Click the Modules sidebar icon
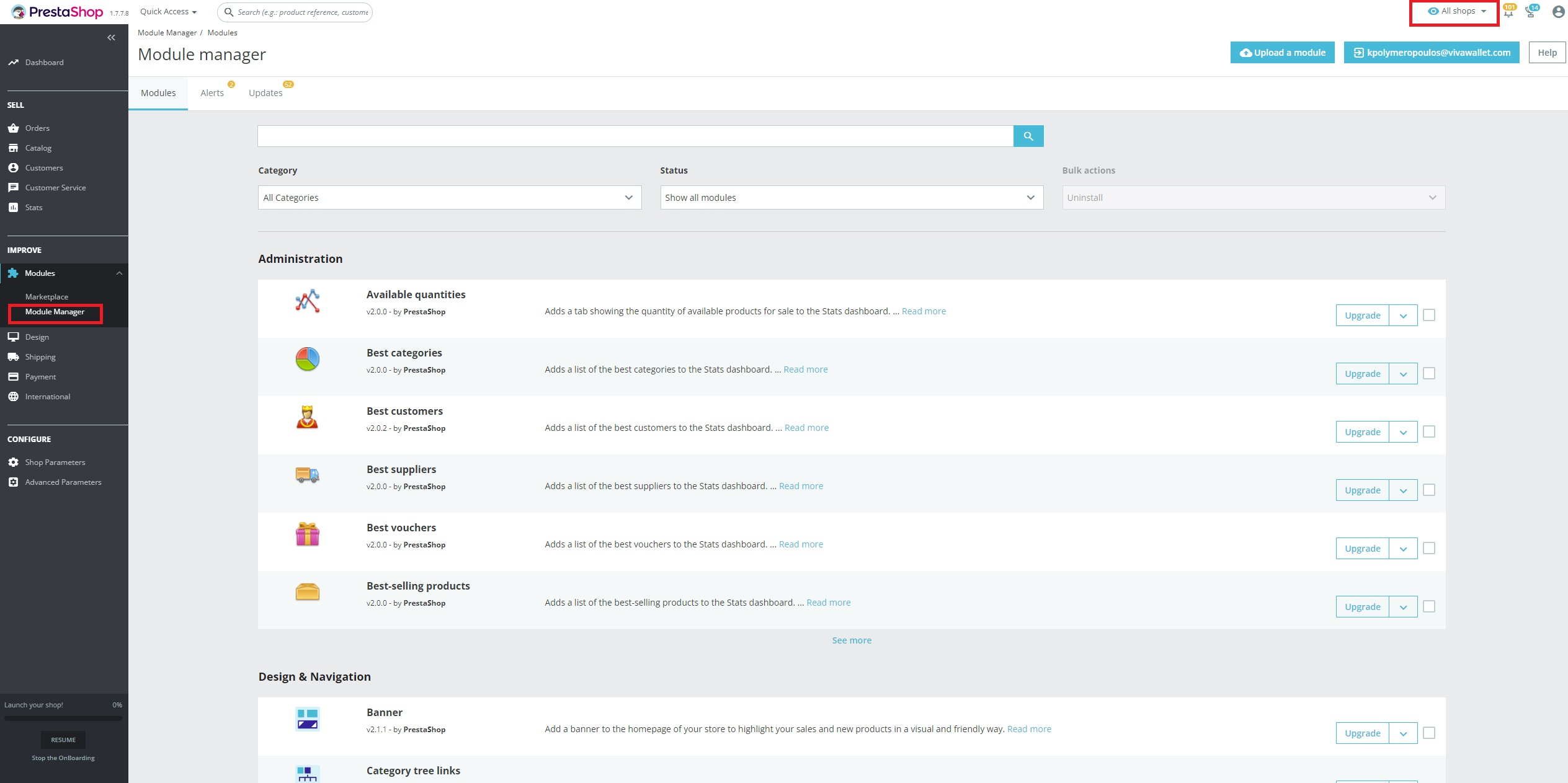 point(13,273)
